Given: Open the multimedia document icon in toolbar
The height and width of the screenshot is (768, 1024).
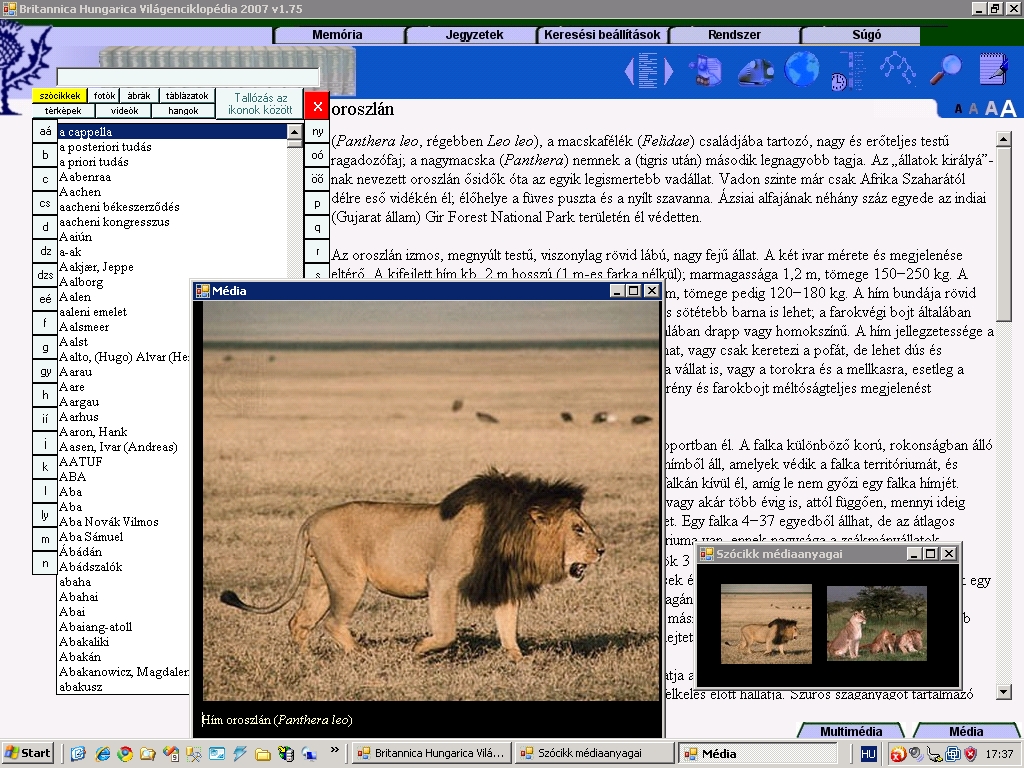Looking at the screenshot, I should coord(706,71).
